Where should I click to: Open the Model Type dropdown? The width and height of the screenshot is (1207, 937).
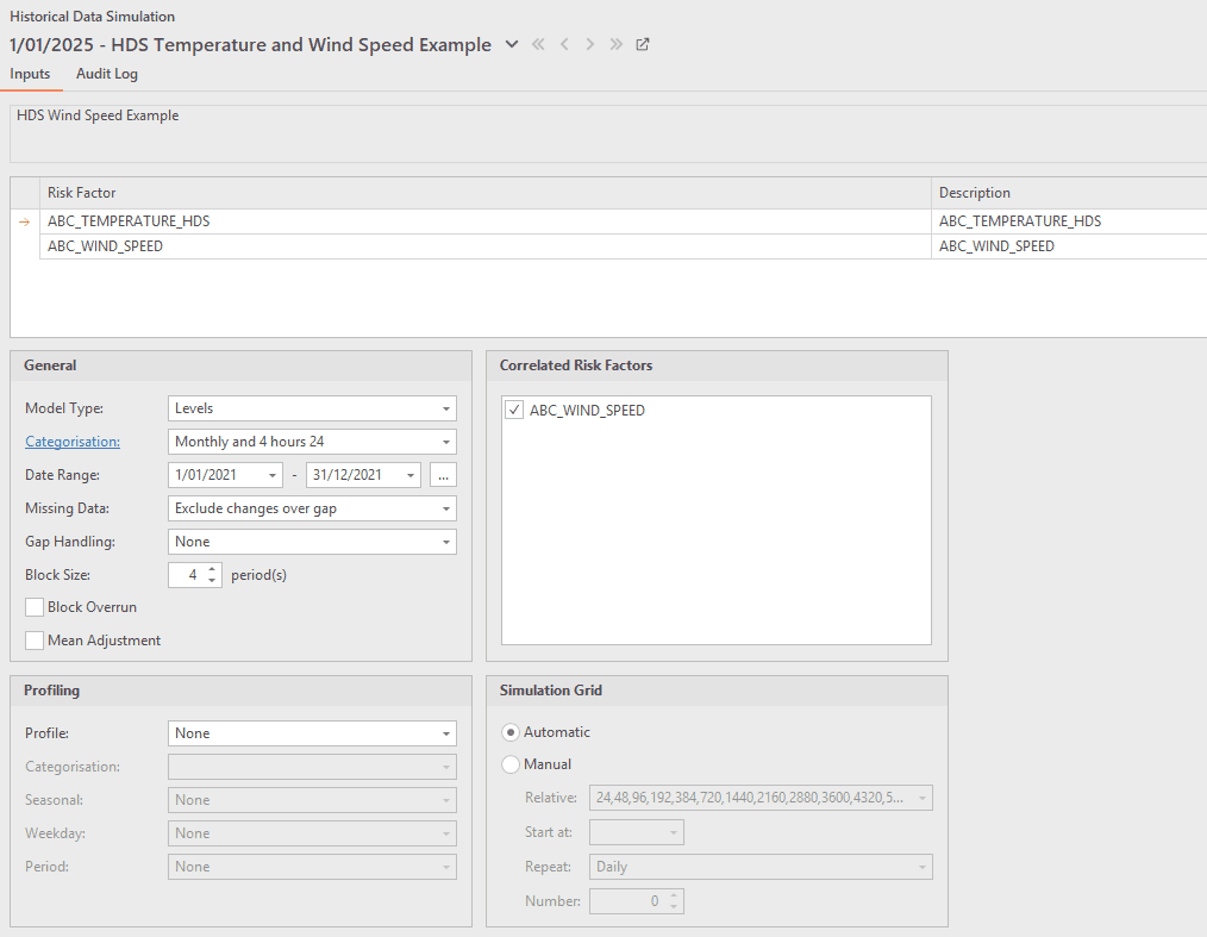click(x=312, y=408)
